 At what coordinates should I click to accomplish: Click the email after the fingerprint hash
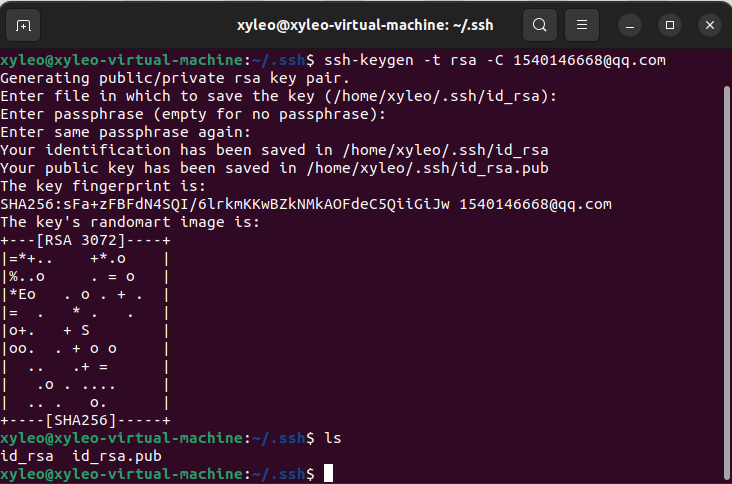click(x=535, y=204)
